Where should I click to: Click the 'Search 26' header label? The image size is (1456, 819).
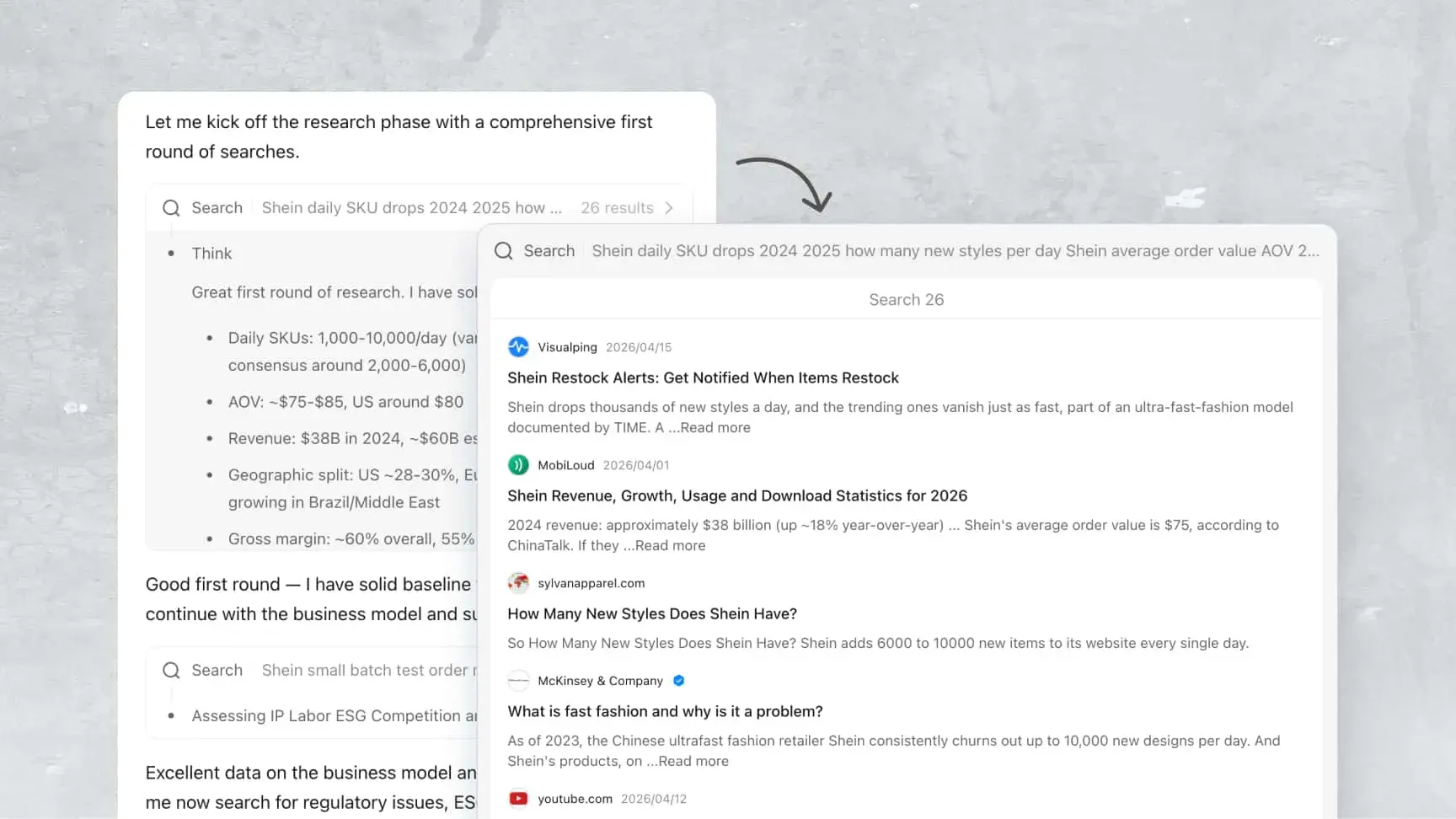907,300
